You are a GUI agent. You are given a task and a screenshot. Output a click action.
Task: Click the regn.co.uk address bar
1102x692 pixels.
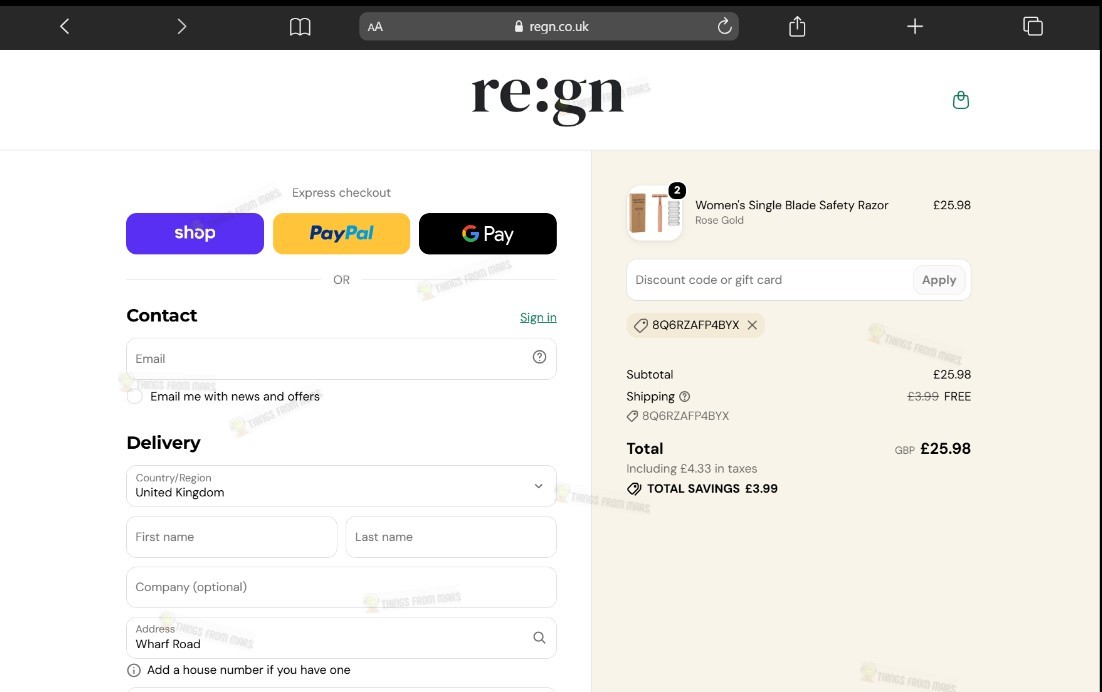[549, 27]
